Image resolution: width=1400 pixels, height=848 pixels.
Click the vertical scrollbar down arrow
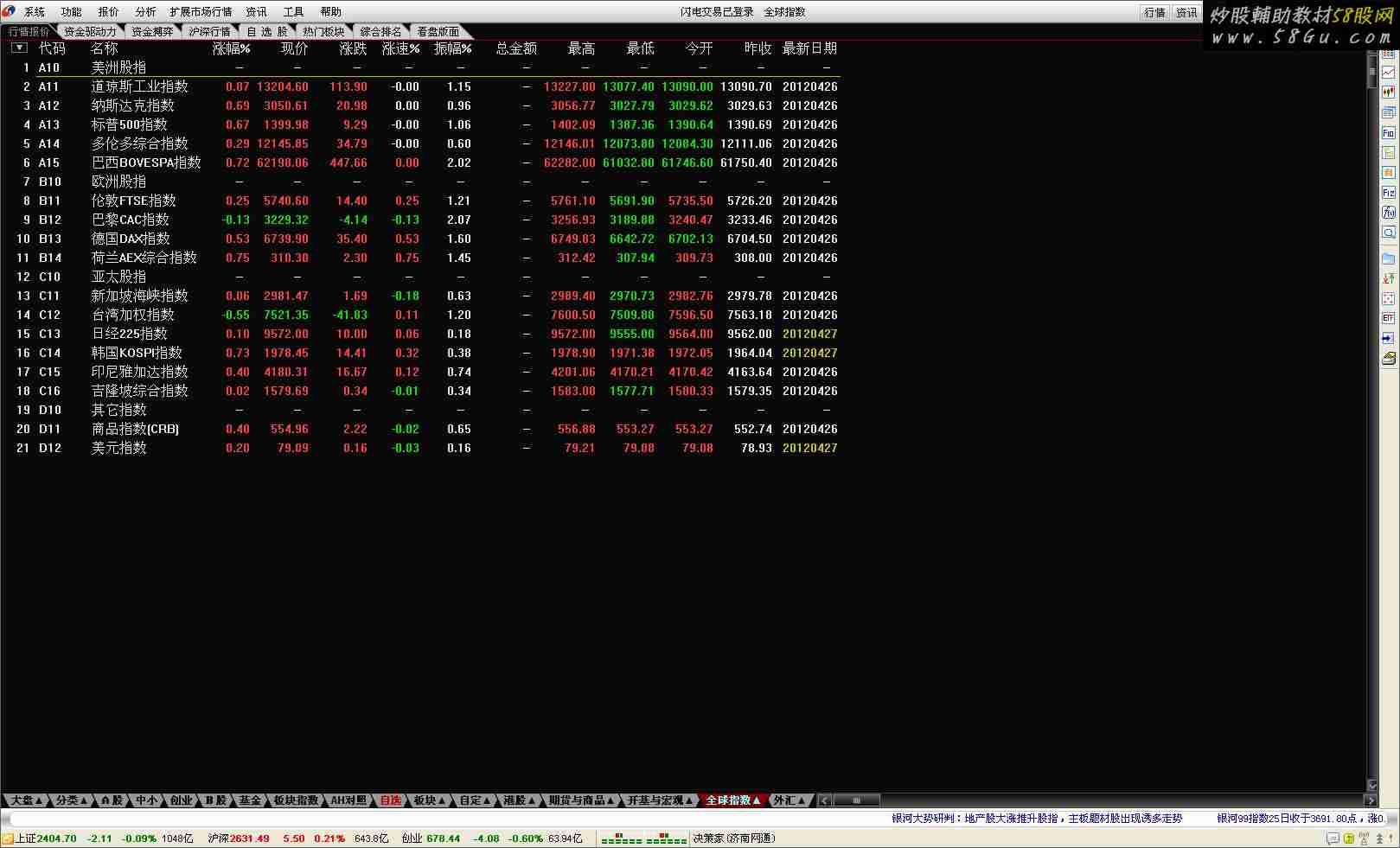tap(1372, 786)
